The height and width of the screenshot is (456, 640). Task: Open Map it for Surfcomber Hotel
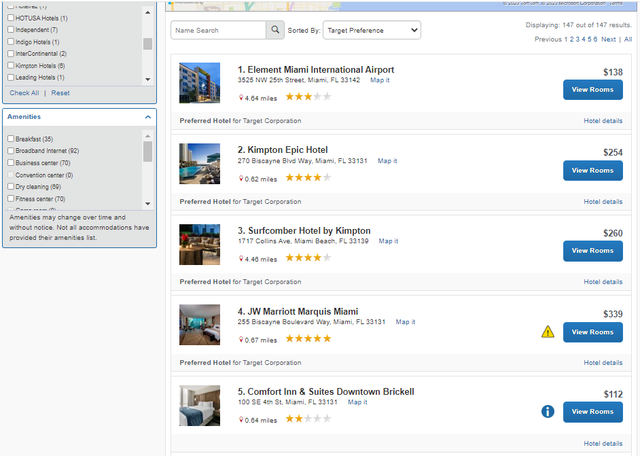pyautogui.click(x=388, y=241)
